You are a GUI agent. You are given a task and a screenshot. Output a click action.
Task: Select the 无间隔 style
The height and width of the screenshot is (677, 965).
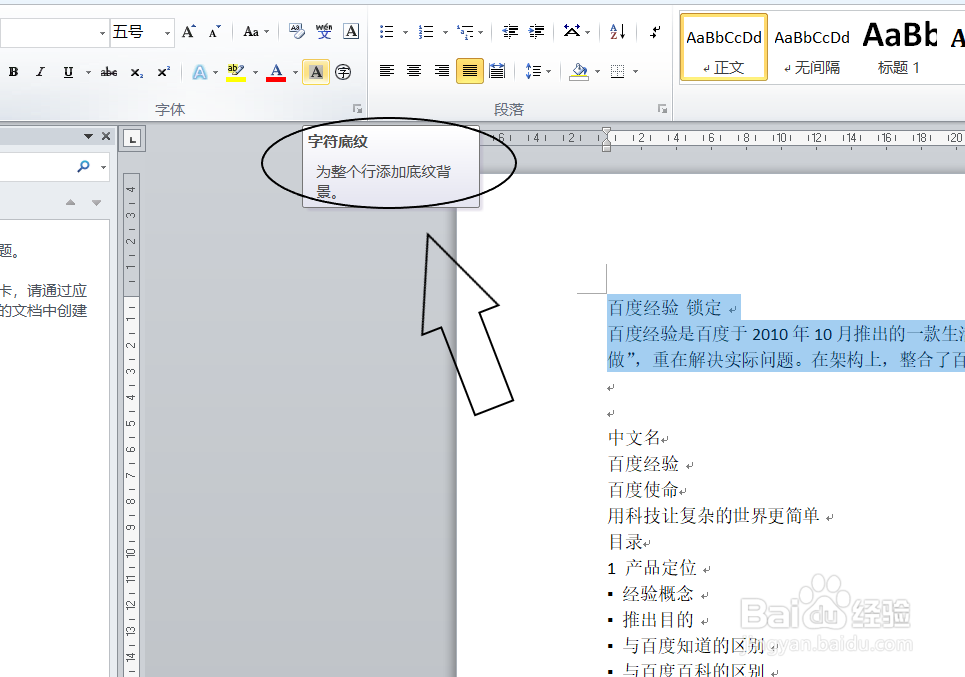pyautogui.click(x=812, y=47)
